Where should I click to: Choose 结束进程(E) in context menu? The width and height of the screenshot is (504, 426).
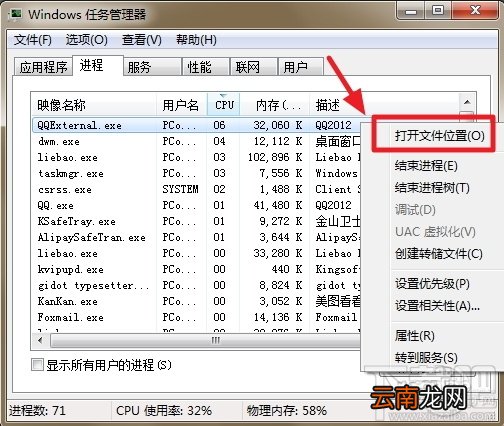click(426, 166)
